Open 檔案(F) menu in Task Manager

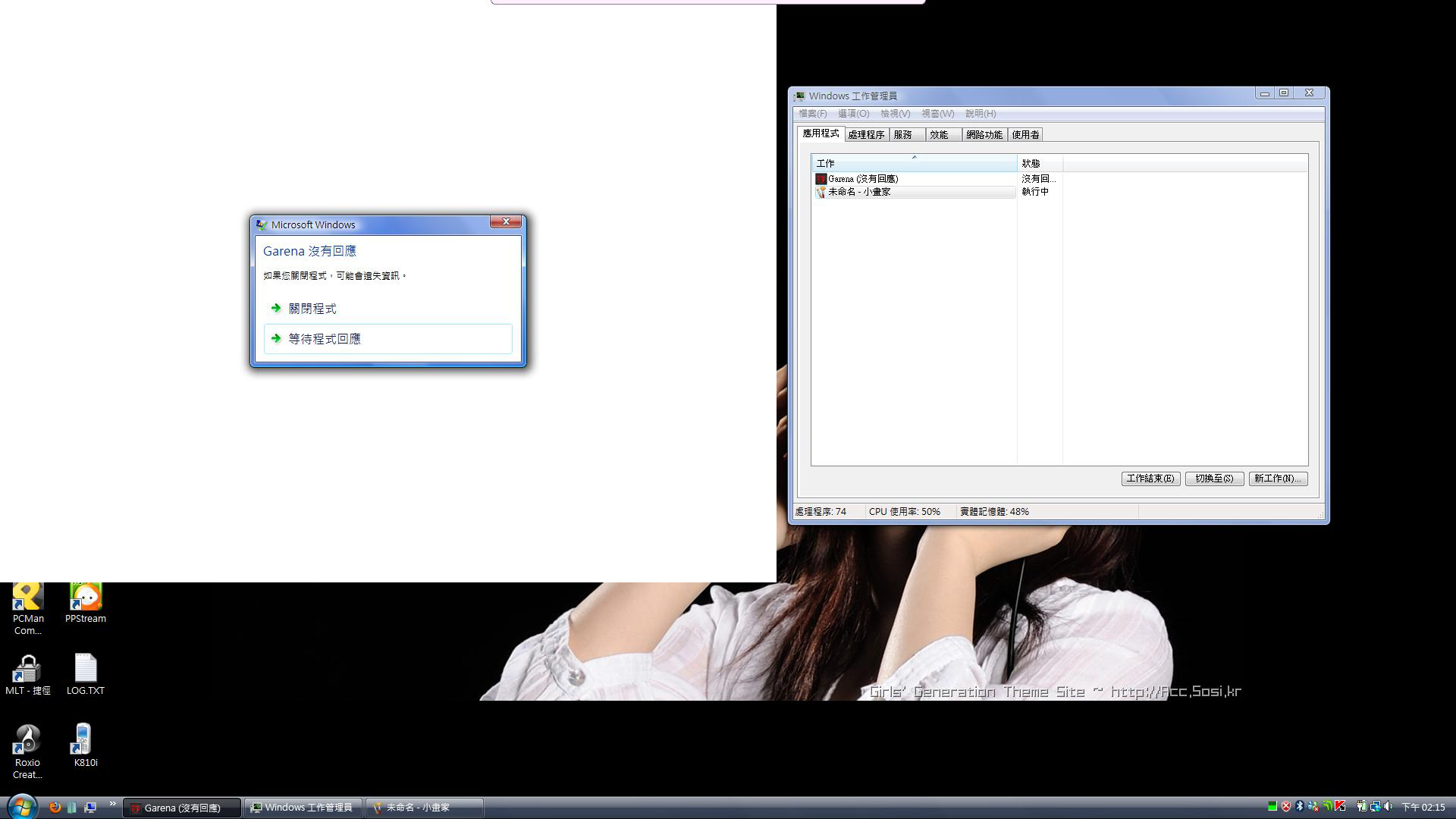[x=812, y=114]
